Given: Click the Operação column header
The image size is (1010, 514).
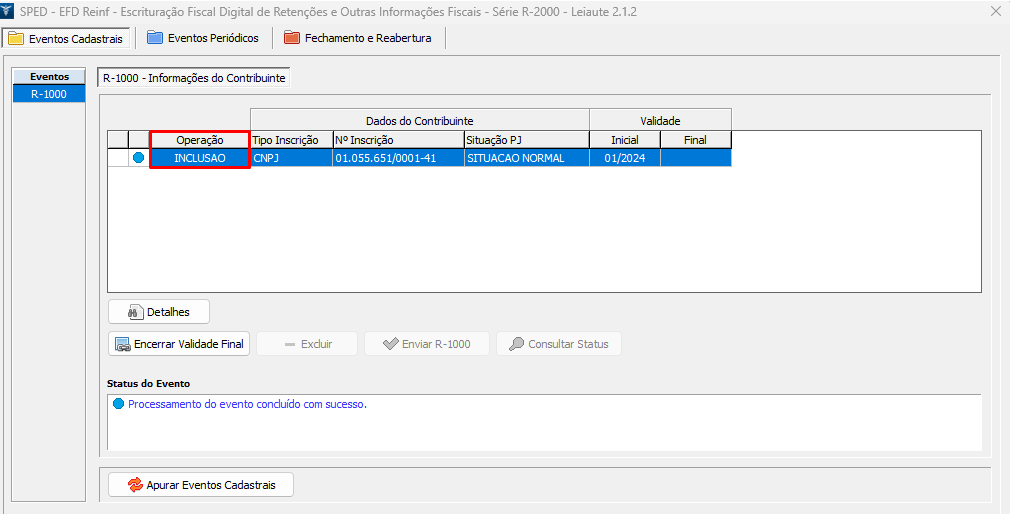Looking at the screenshot, I should click(199, 140).
